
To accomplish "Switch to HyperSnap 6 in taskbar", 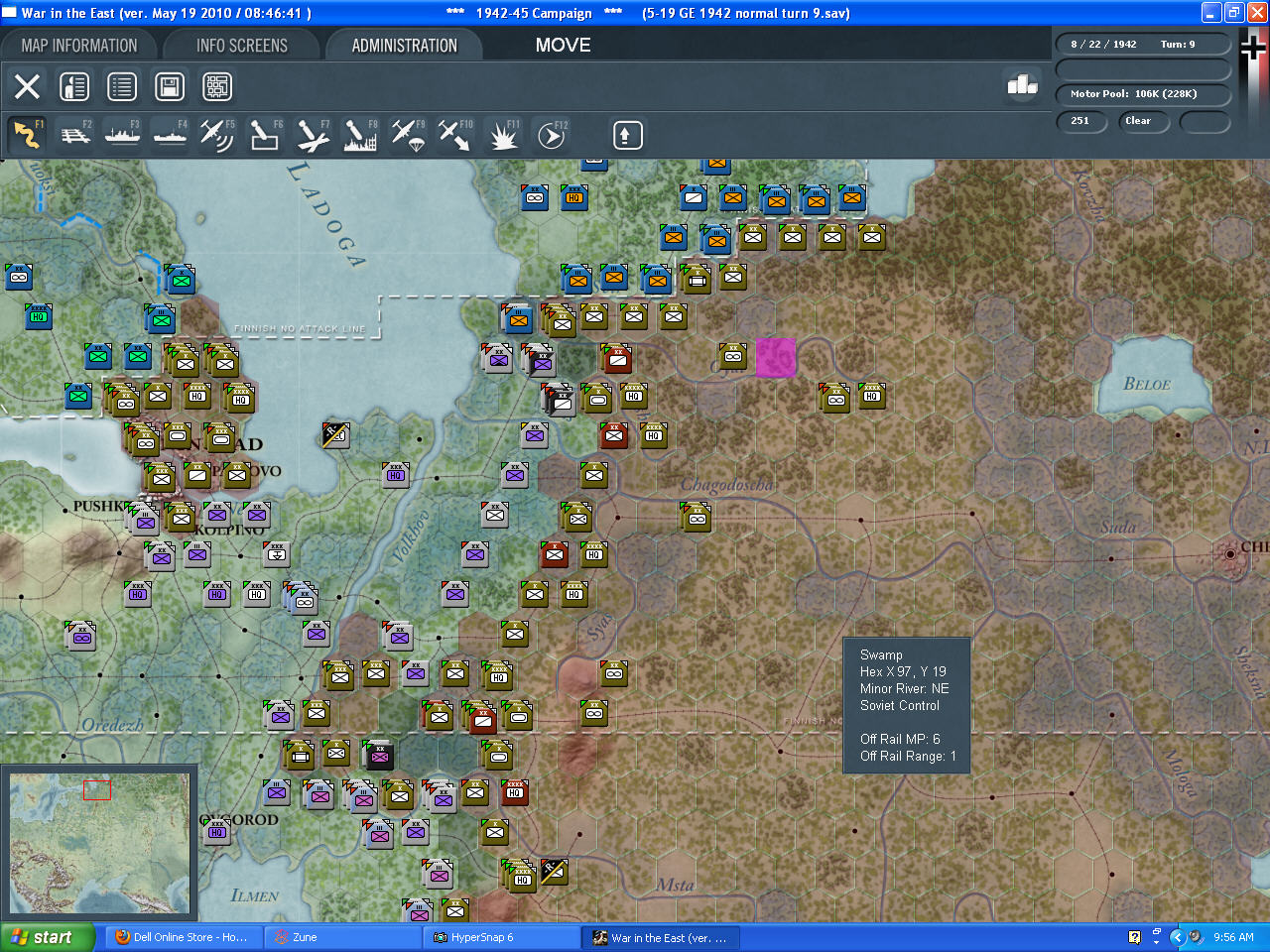I will 502,937.
